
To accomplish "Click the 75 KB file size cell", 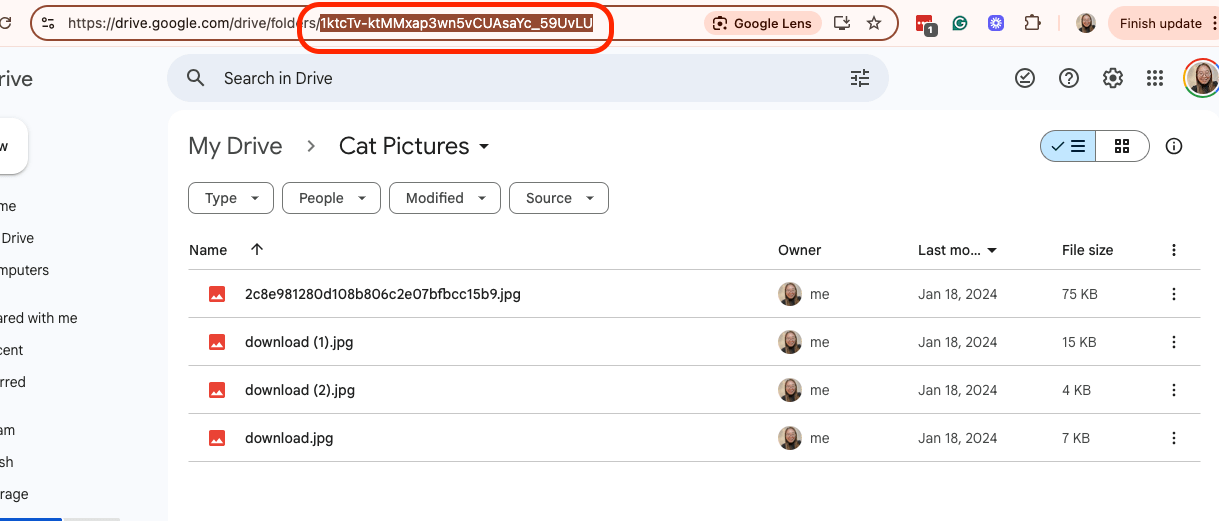I will (1079, 294).
